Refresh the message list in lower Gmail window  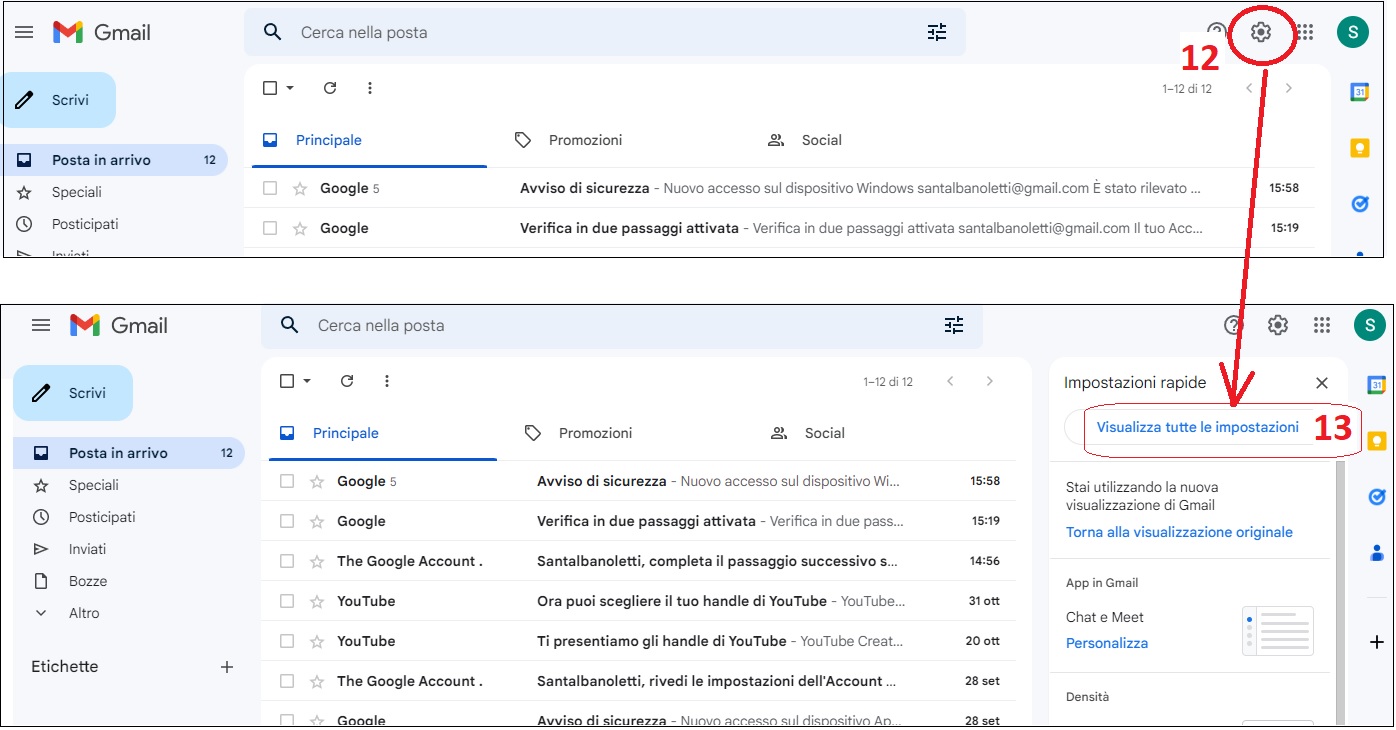click(347, 381)
